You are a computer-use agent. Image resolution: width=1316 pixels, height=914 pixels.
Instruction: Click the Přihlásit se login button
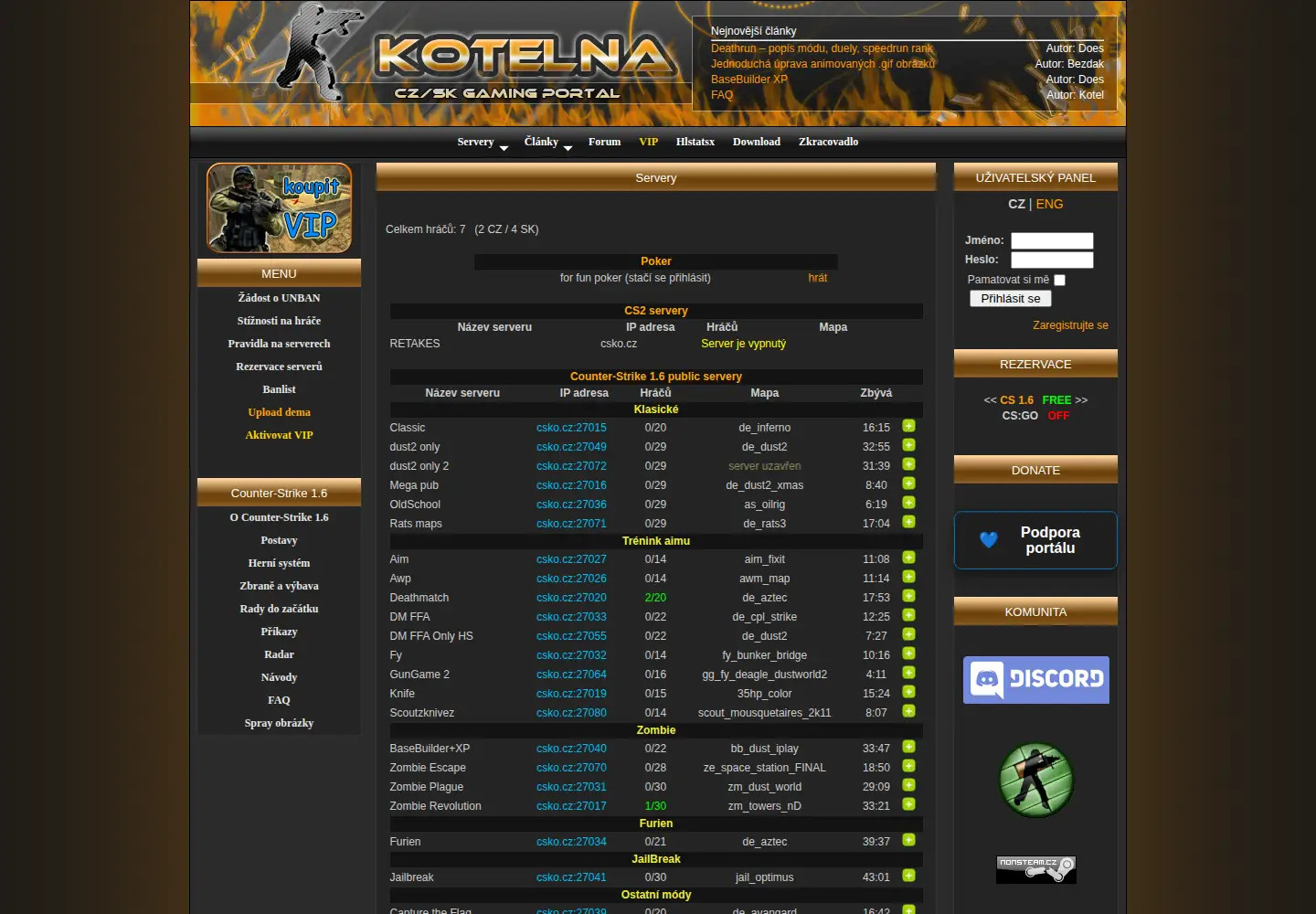(x=1011, y=299)
